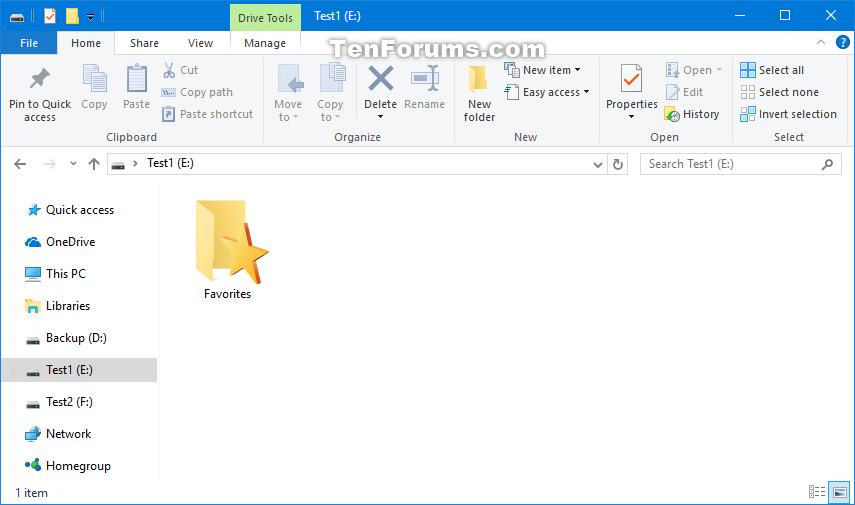Viewport: 855px width, 505px height.
Task: Click the drive icon in title bar
Action: 17,17
